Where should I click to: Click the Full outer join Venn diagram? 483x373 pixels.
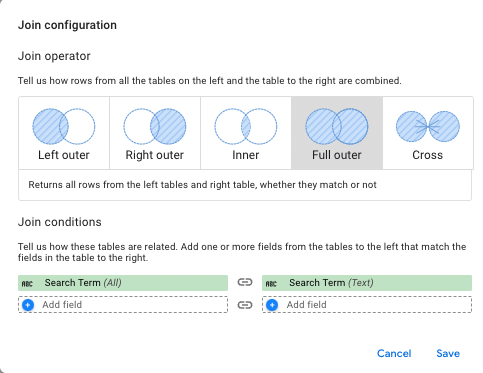(x=337, y=126)
